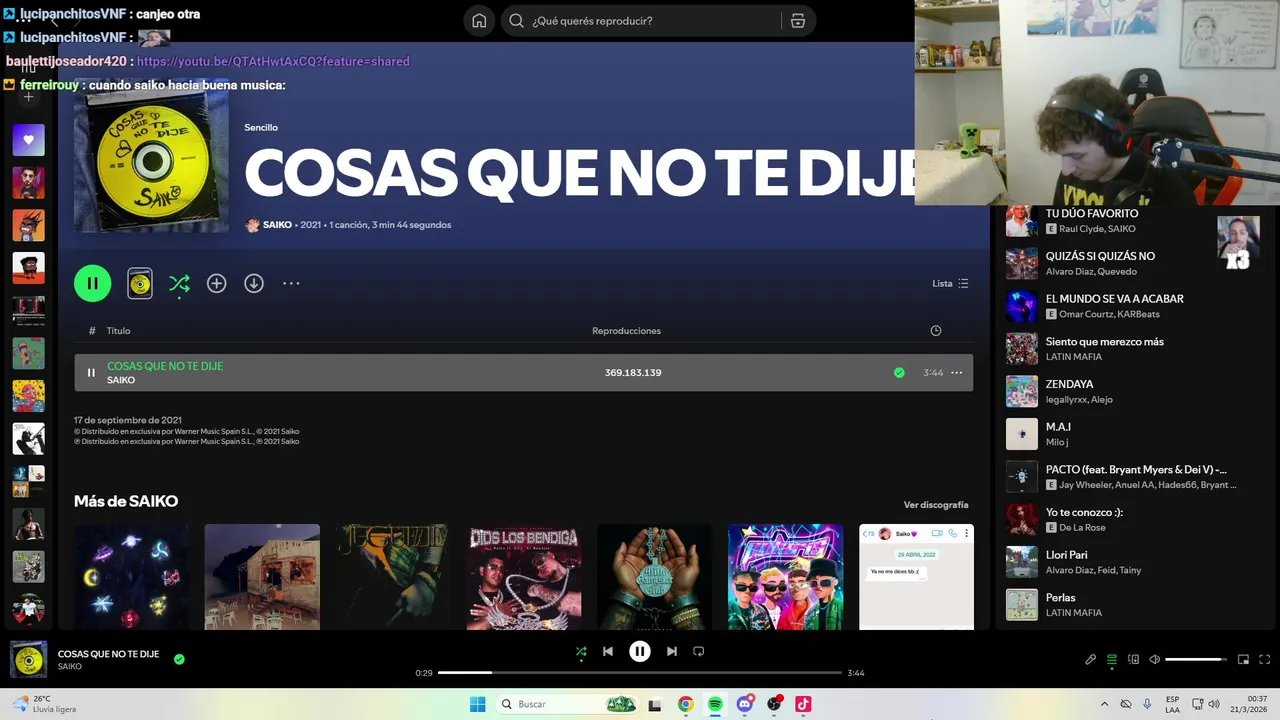
Task: Pause the COSAS QUE NO TE DIJE row
Action: point(91,373)
